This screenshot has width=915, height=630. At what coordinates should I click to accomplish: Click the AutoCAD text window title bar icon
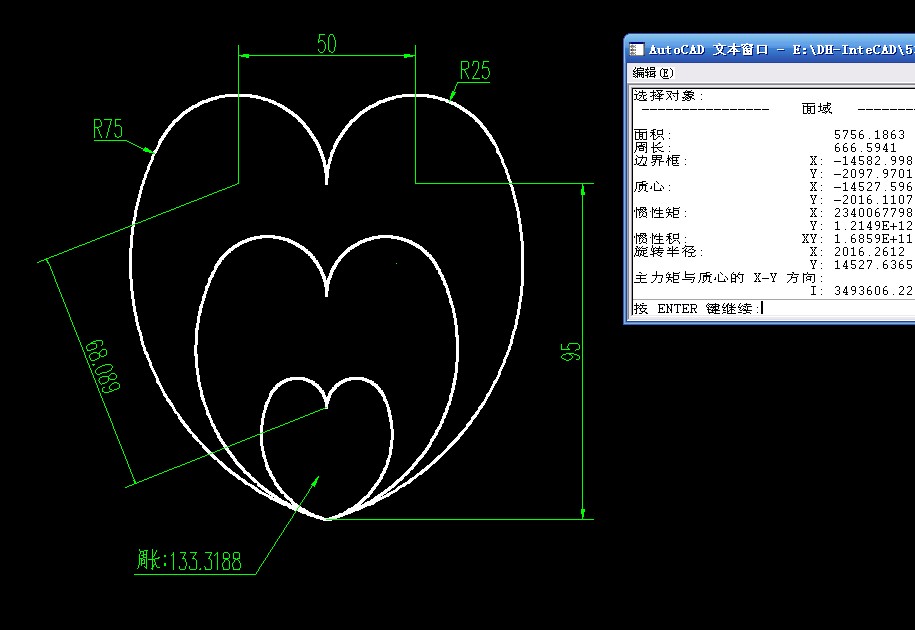[x=637, y=50]
